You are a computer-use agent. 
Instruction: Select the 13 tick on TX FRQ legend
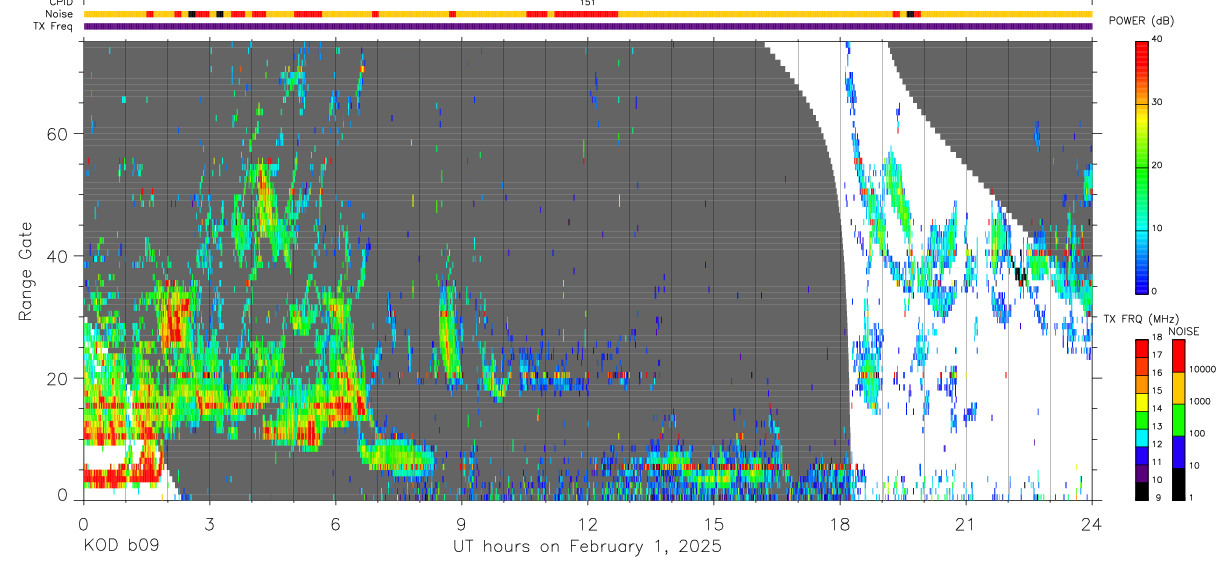coord(1157,427)
